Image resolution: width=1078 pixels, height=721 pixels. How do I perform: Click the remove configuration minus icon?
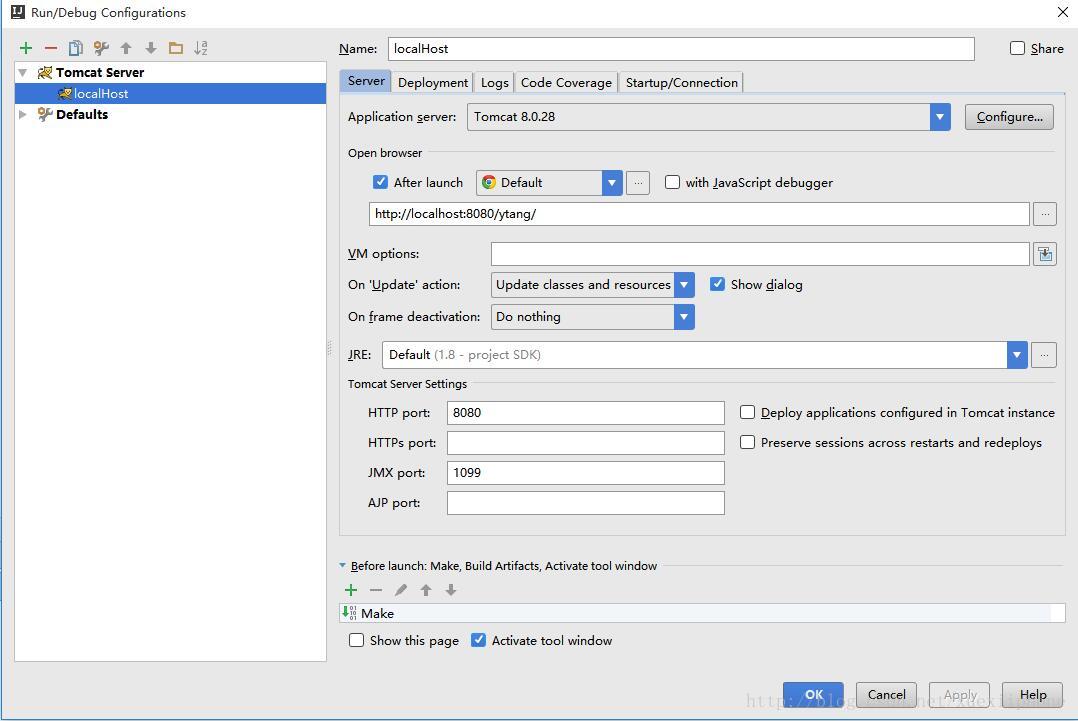pos(51,48)
